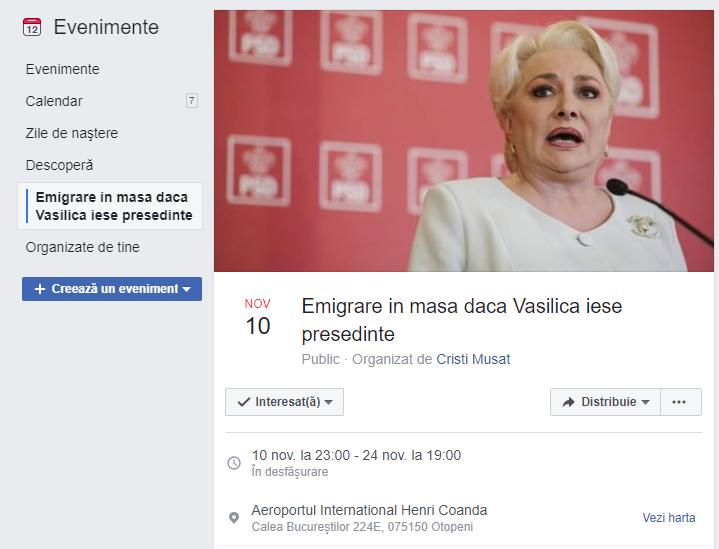Expand the Interesat(ă) dropdown arrow
719x549 pixels.
pyautogui.click(x=328, y=402)
